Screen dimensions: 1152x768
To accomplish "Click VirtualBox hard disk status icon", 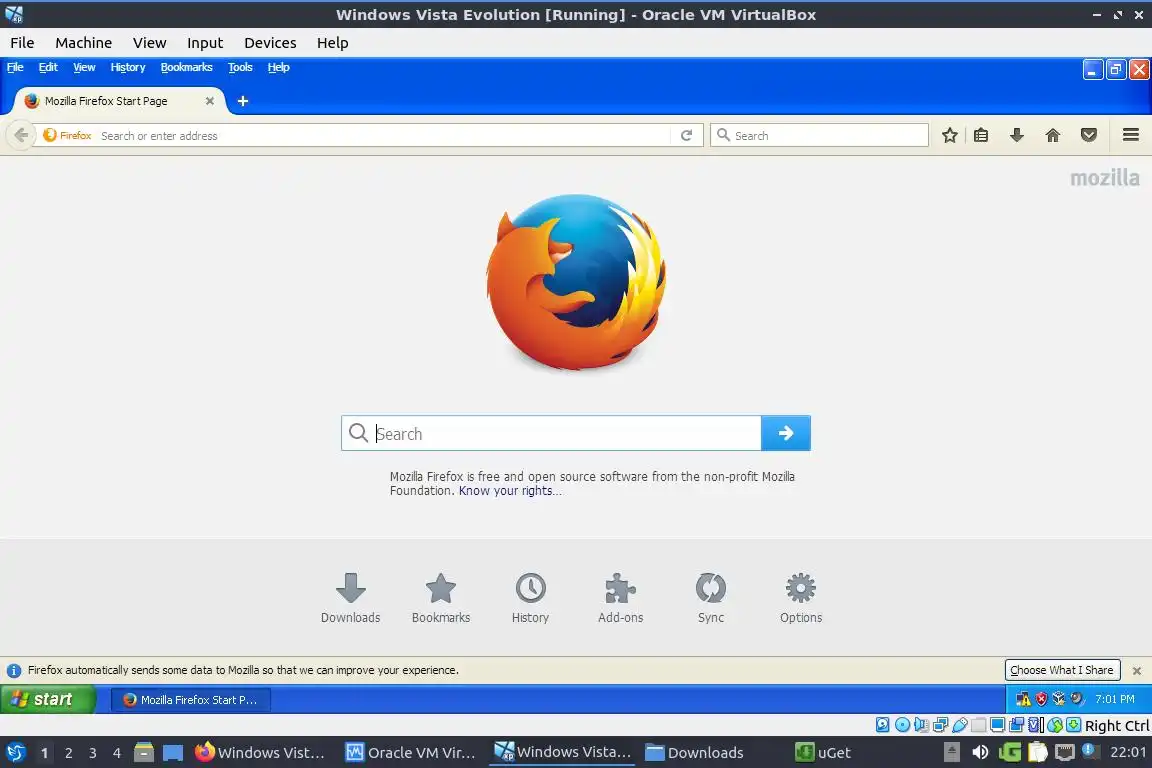I will pyautogui.click(x=882, y=725).
